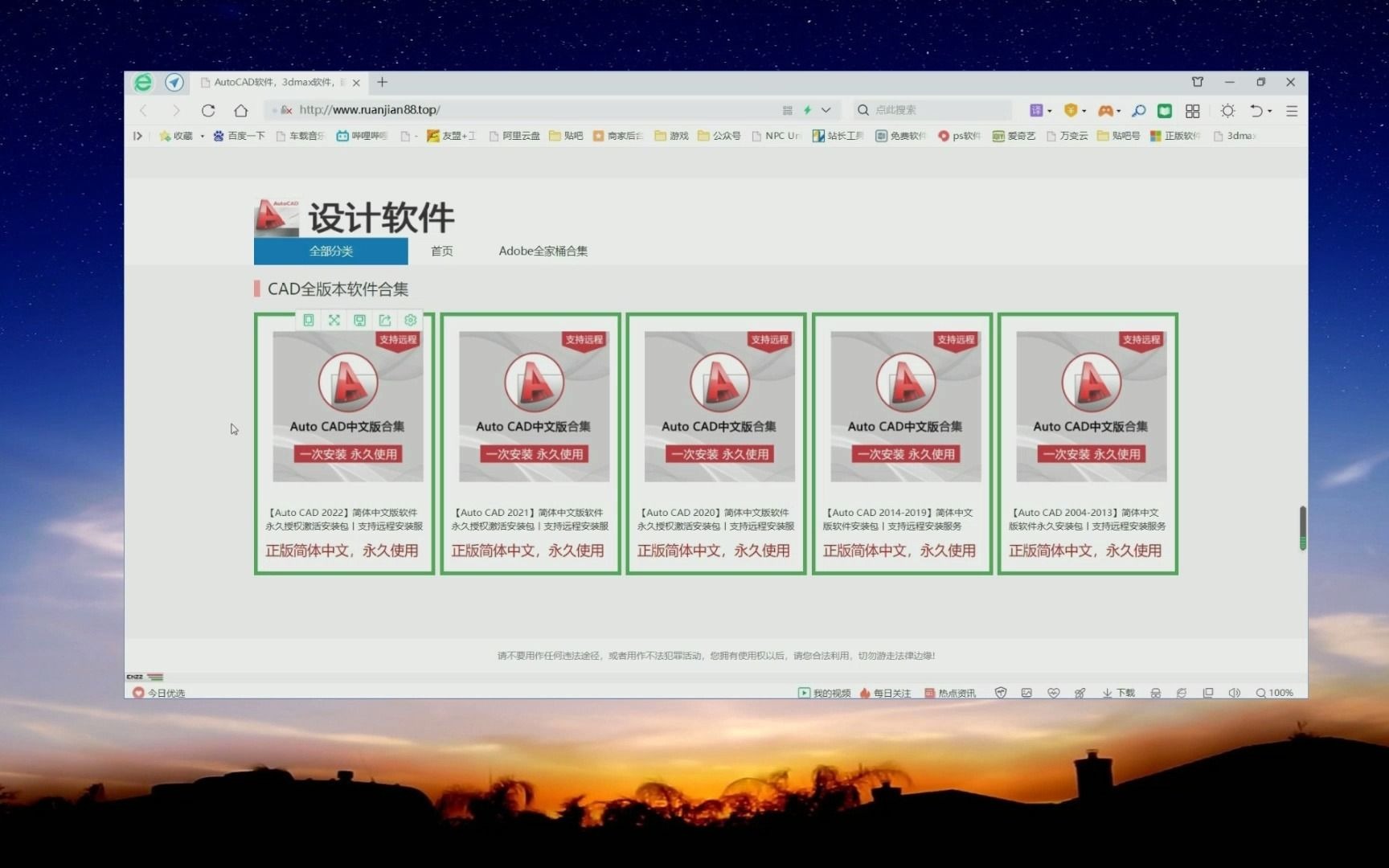Image resolution: width=1389 pixels, height=868 pixels.
Task: Open the Auto CAD 2021 product description link
Action: coord(530,519)
